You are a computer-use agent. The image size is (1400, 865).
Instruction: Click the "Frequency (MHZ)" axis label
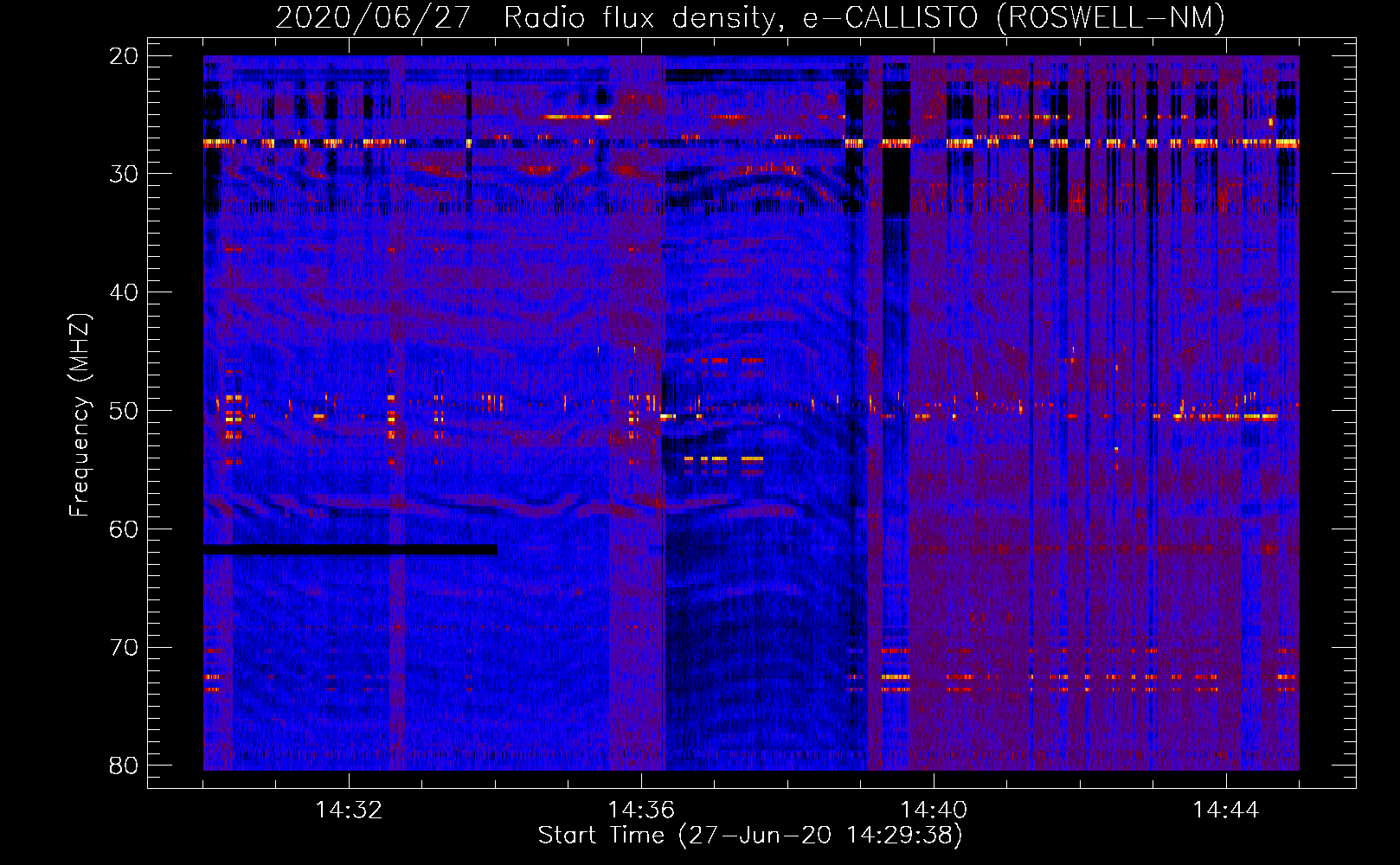point(80,415)
